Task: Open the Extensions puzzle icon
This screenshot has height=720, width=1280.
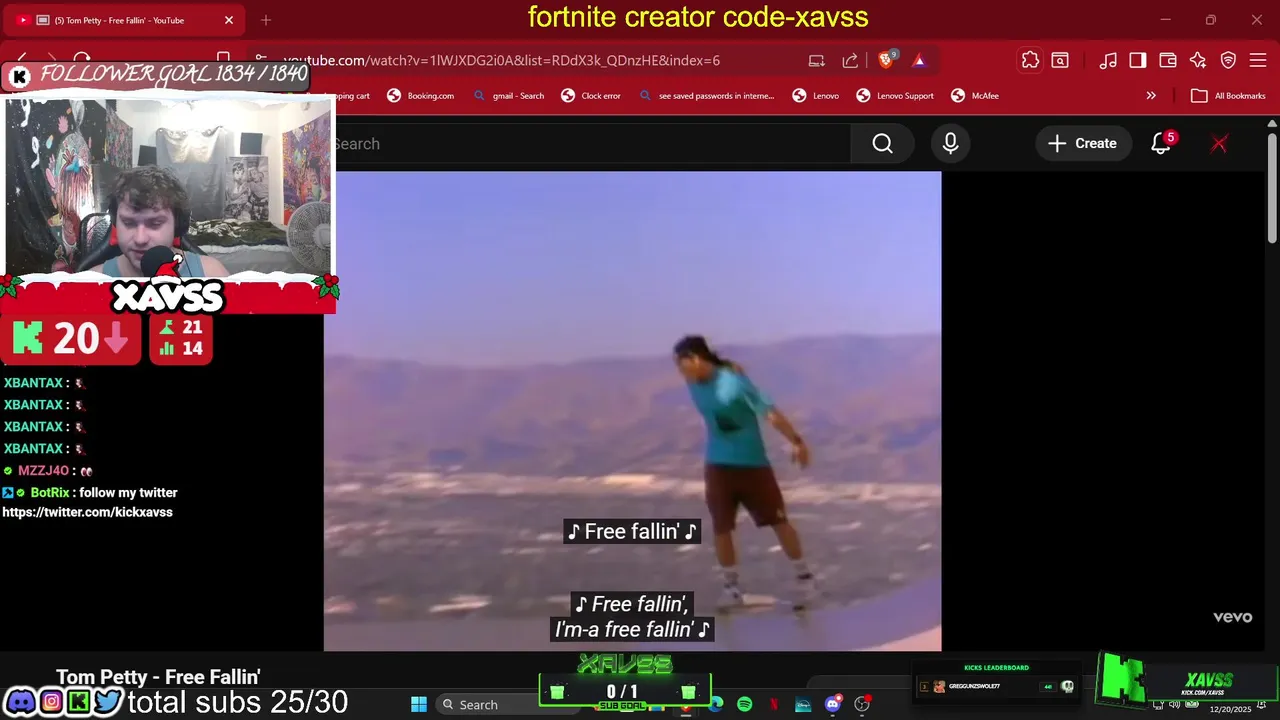Action: tap(1030, 60)
